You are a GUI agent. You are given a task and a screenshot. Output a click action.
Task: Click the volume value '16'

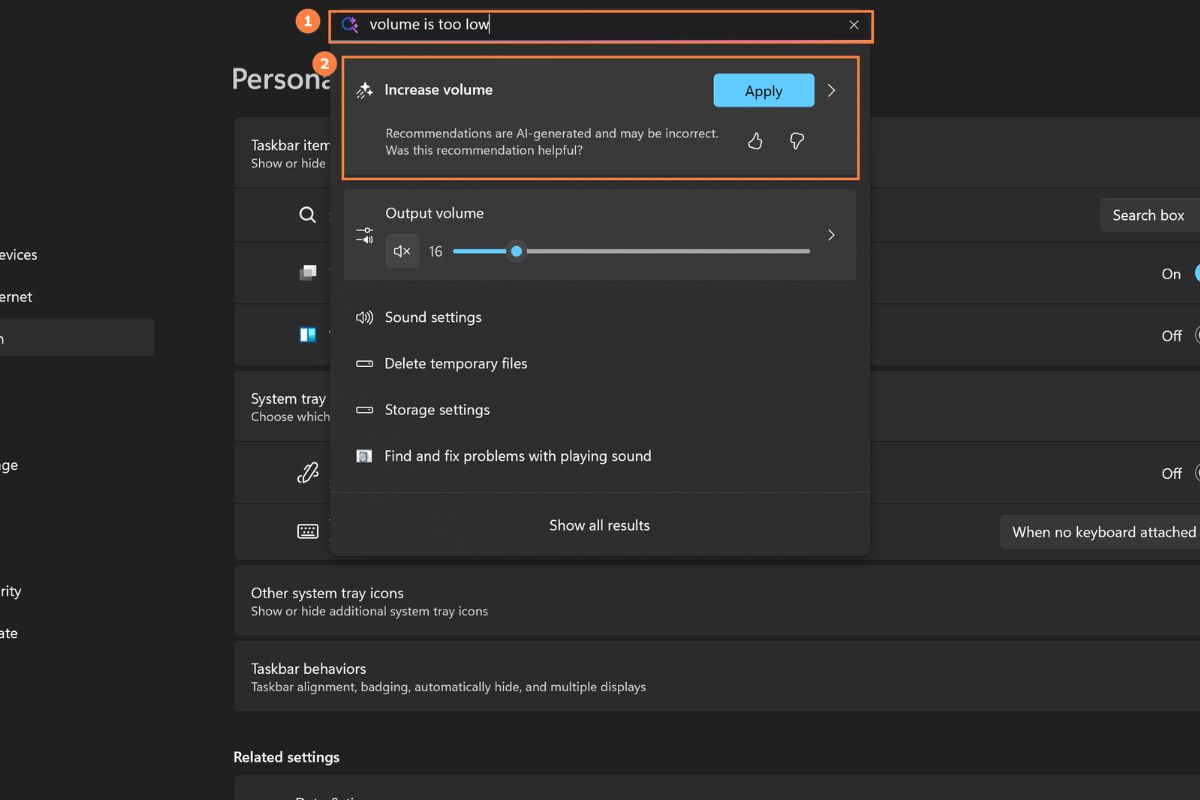pos(435,251)
